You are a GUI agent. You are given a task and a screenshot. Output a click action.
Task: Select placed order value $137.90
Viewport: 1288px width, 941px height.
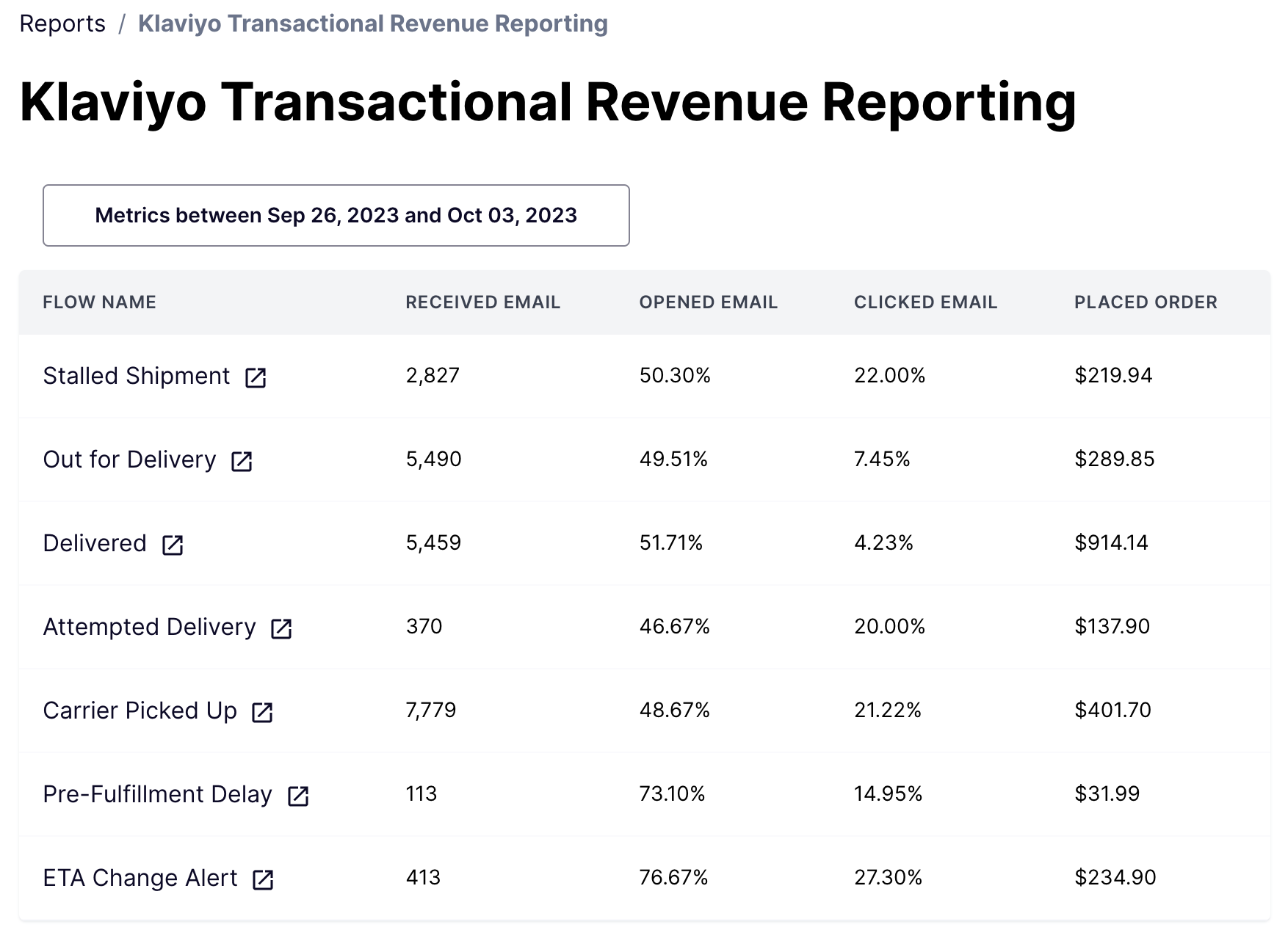click(1112, 626)
